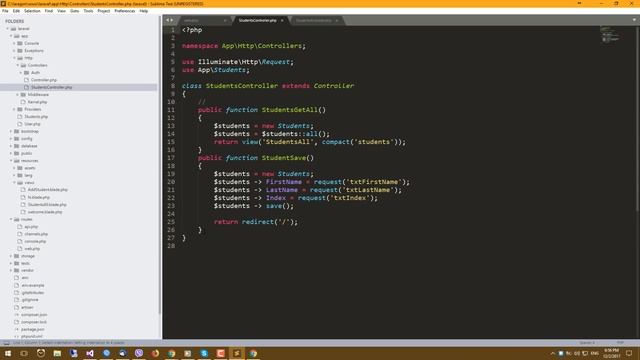Open the Goto menu
This screenshot has height=360, width=640.
pos(75,11)
